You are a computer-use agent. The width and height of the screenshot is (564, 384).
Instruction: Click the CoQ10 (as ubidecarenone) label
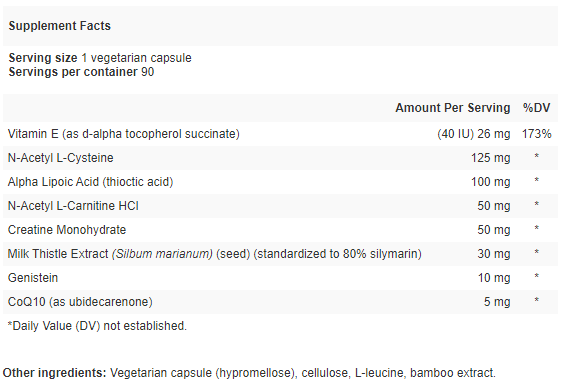coord(80,302)
